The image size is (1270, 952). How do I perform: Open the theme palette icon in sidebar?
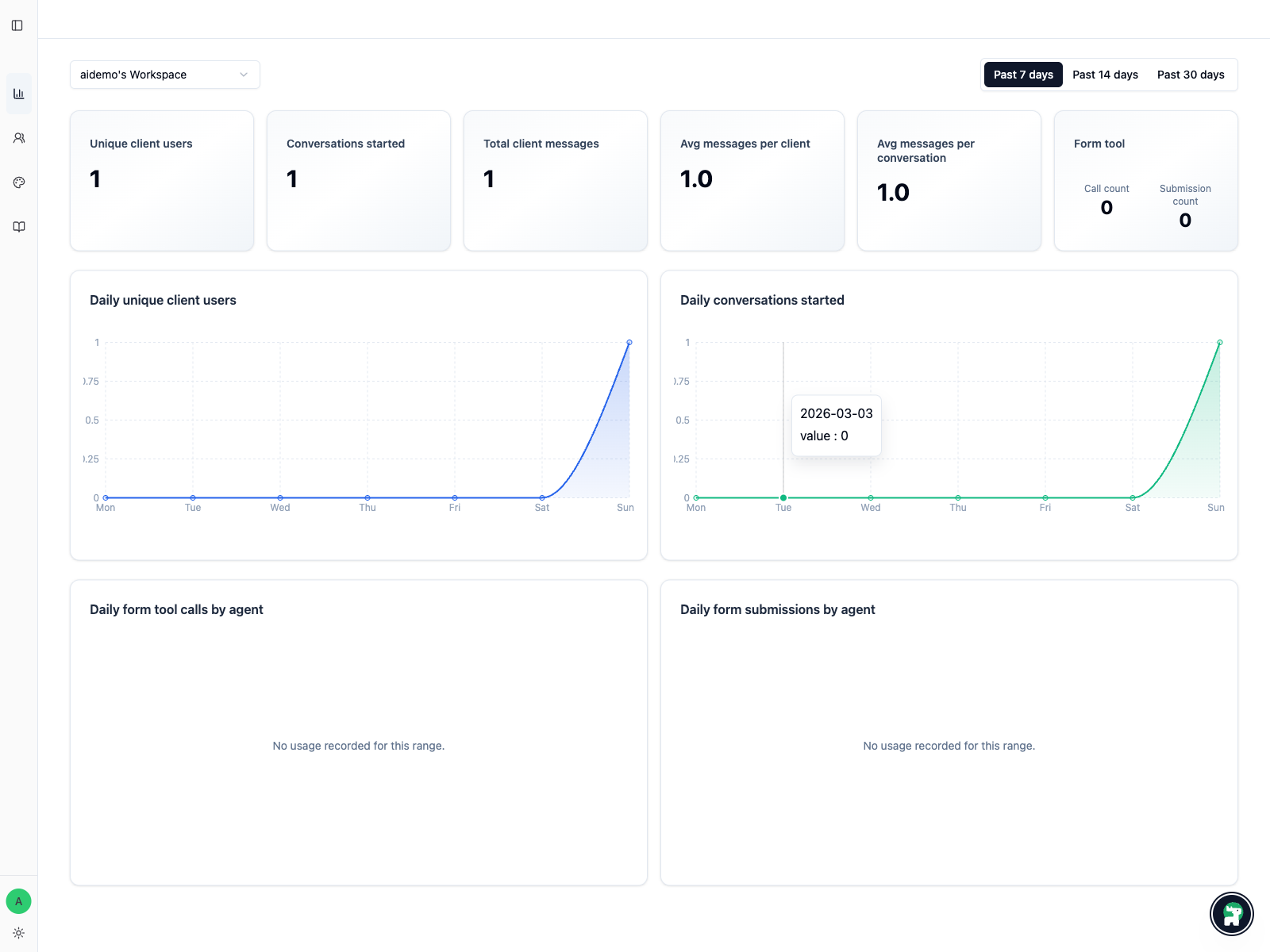pos(18,182)
